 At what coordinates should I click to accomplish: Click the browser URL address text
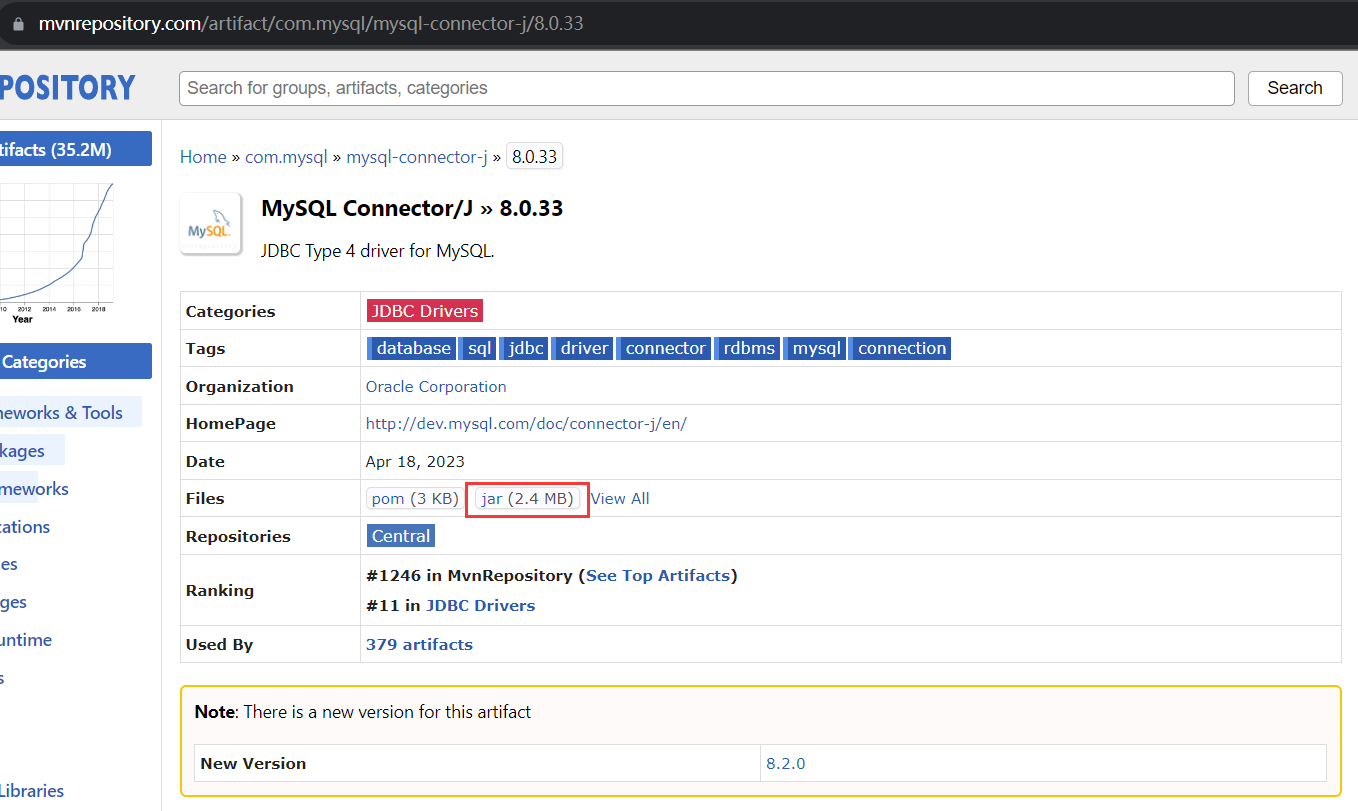(x=311, y=24)
